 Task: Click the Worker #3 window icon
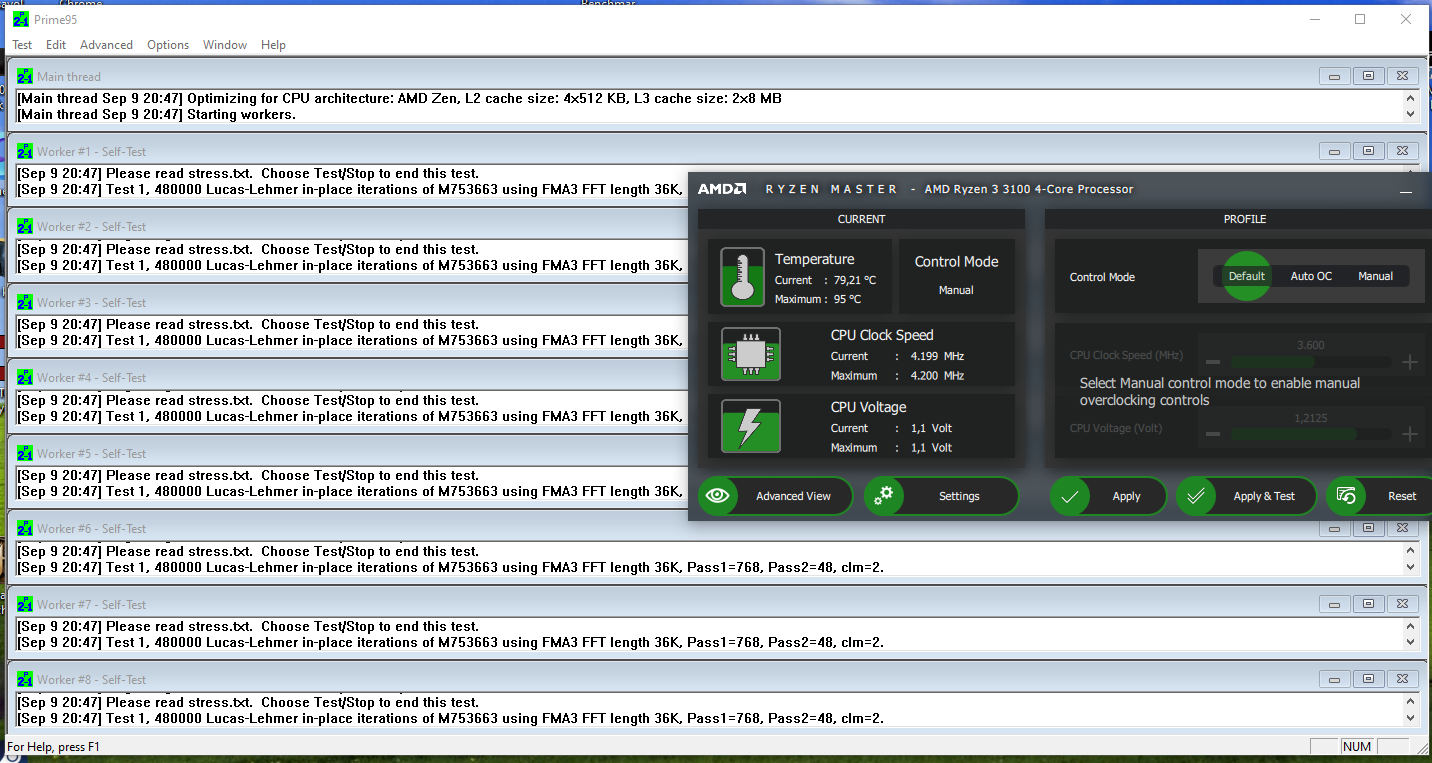click(x=25, y=302)
